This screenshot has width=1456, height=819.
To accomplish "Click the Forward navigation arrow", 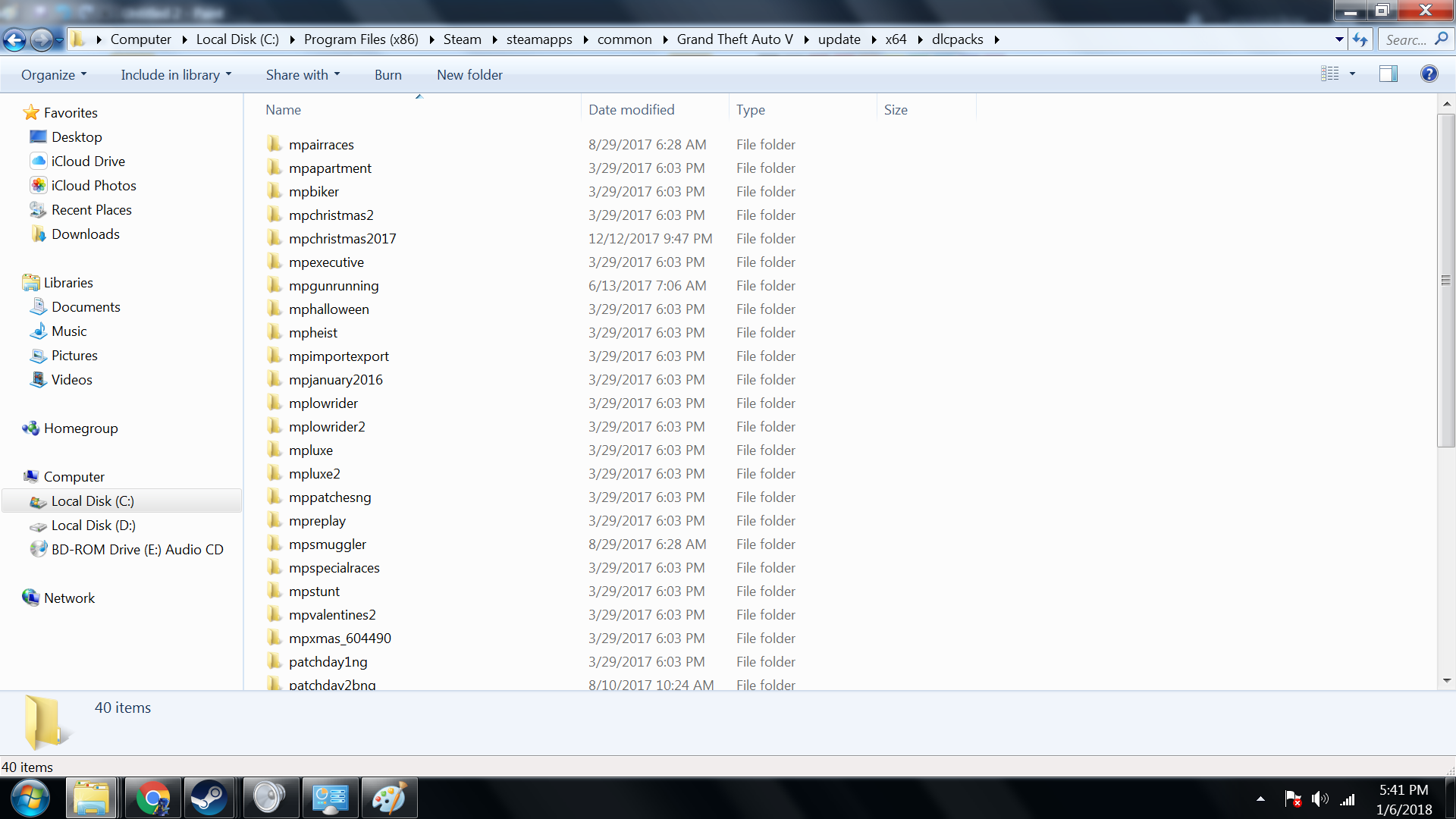I will tap(41, 39).
